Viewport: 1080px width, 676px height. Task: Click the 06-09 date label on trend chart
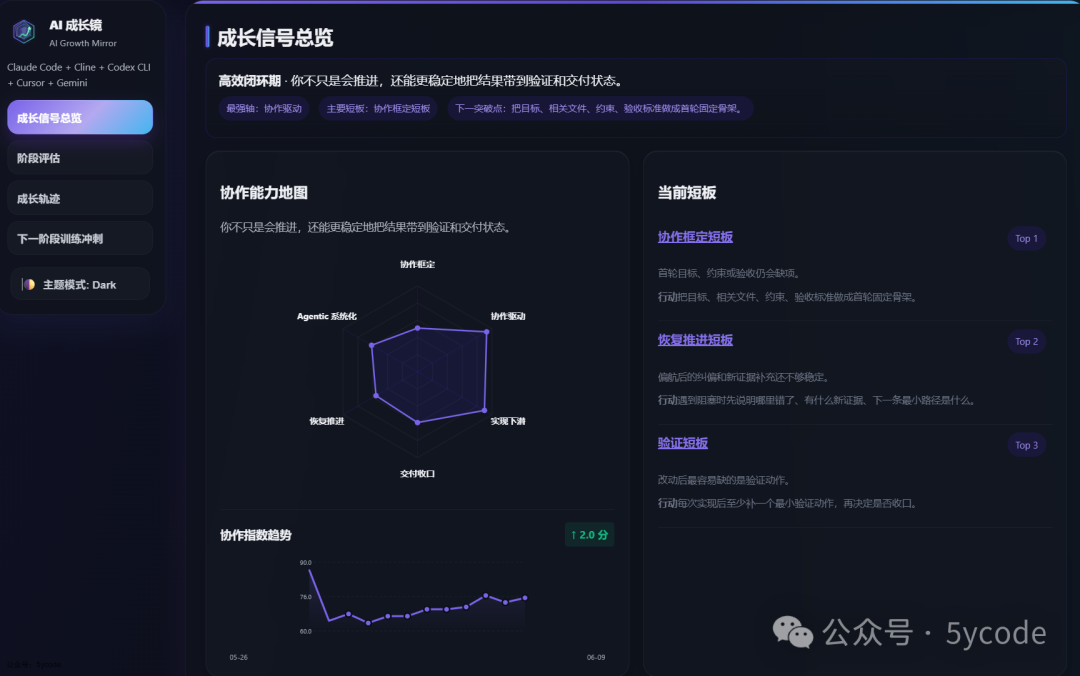click(596, 657)
